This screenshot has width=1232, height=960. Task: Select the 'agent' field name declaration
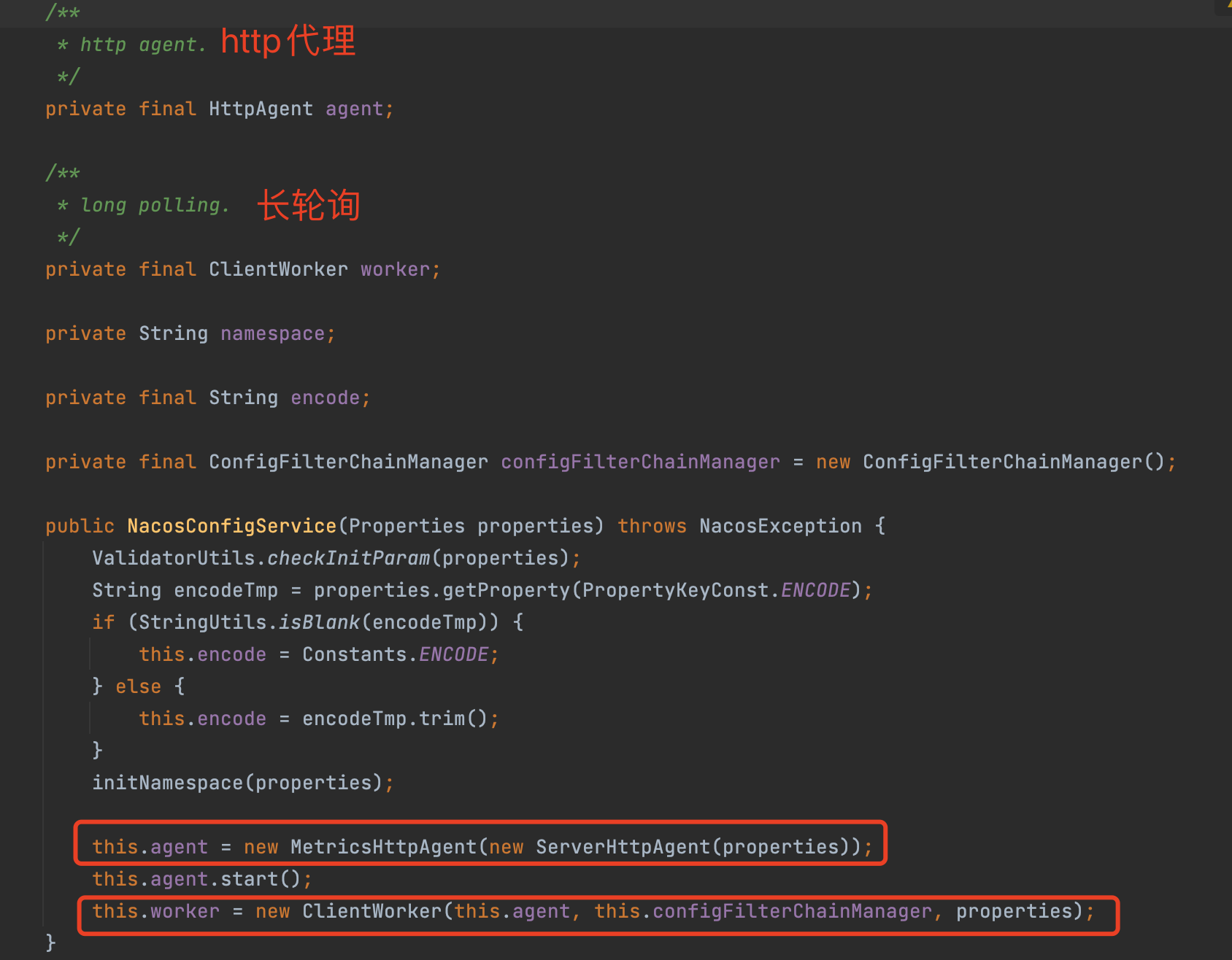click(354, 109)
